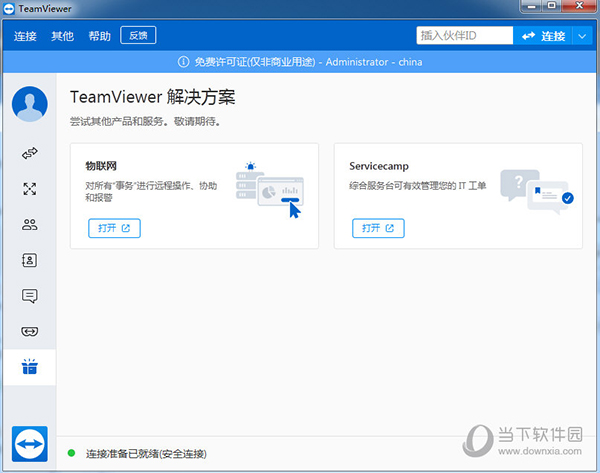Open Computers & Contacts people icon
This screenshot has height=473, width=600.
[29, 224]
